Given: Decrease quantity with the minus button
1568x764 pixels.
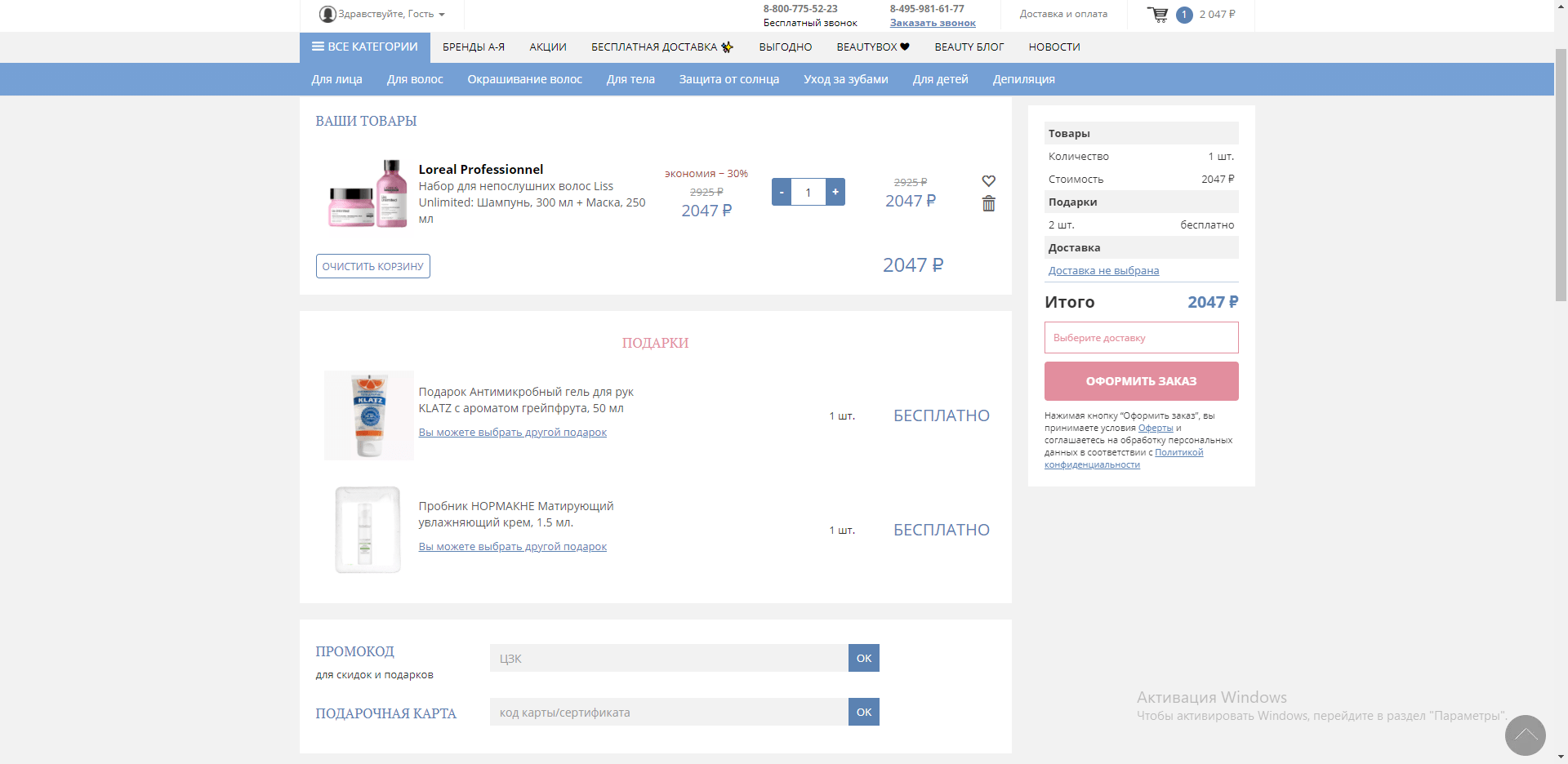Looking at the screenshot, I should click(782, 192).
